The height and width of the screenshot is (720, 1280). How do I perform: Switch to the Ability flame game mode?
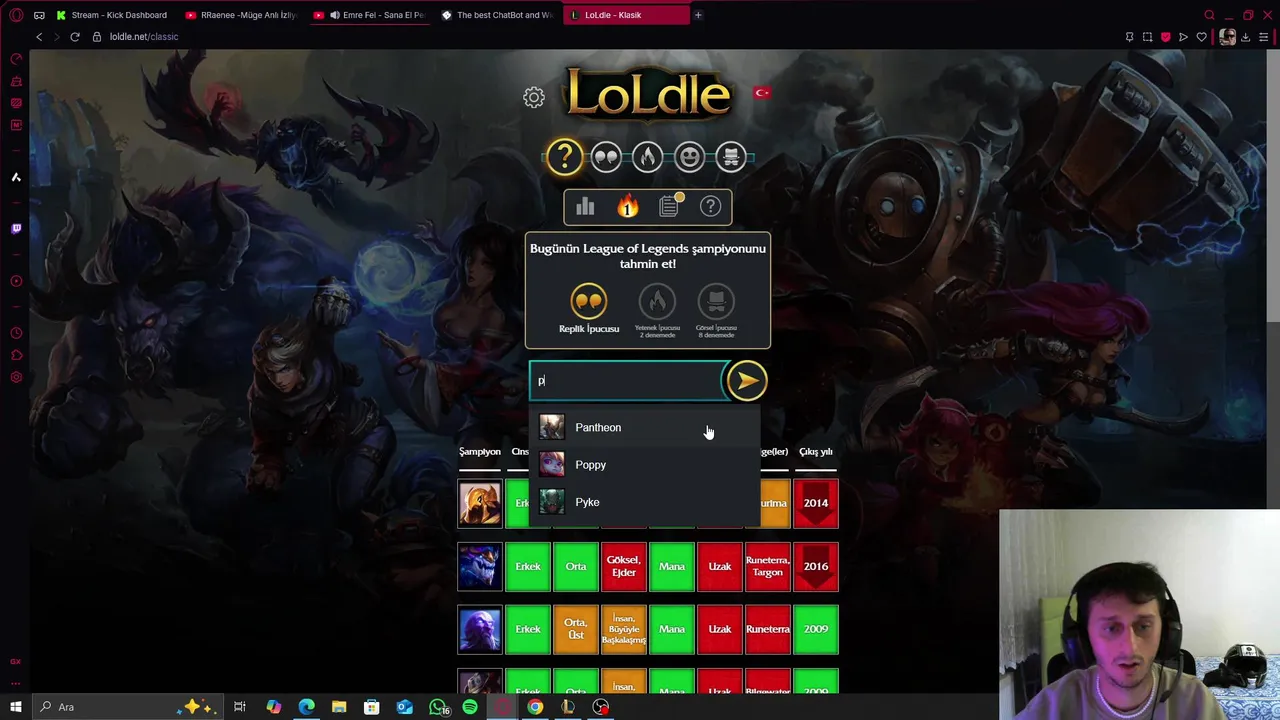648,157
